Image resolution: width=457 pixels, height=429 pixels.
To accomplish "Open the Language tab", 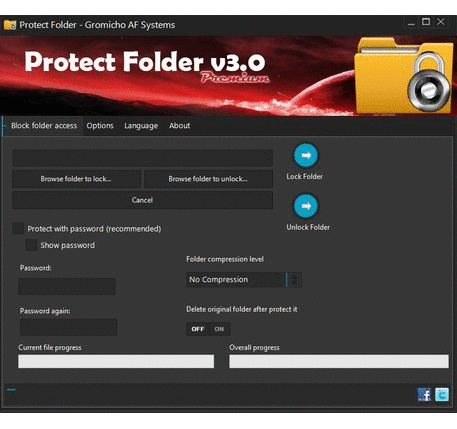I will tap(141, 126).
